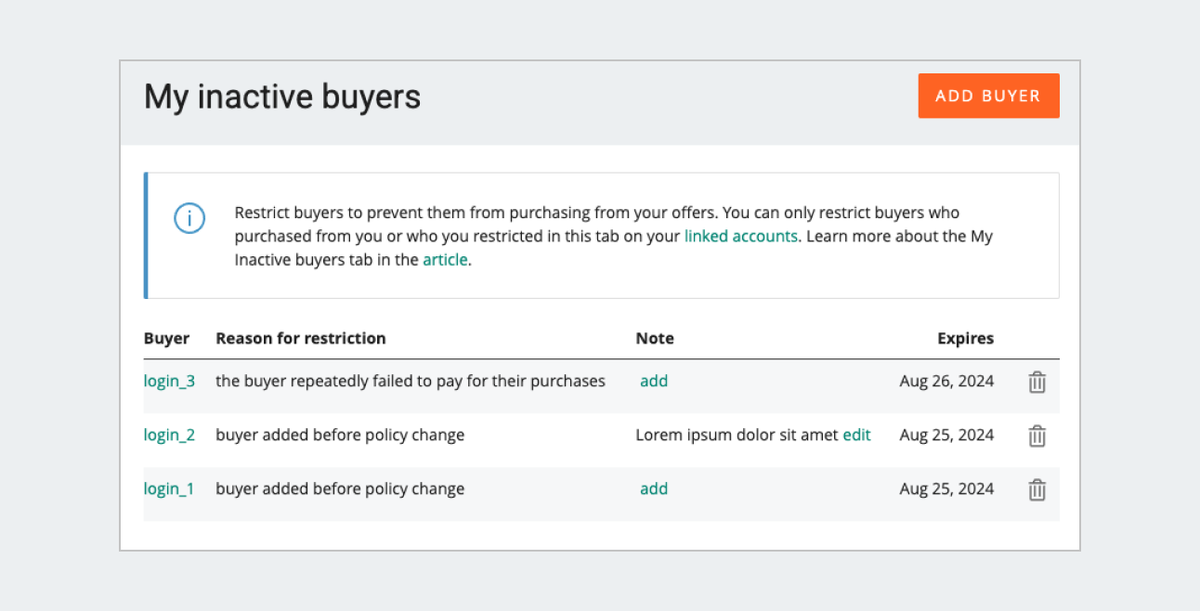Click the Expires column header
The image size is (1200, 611).
click(965, 338)
